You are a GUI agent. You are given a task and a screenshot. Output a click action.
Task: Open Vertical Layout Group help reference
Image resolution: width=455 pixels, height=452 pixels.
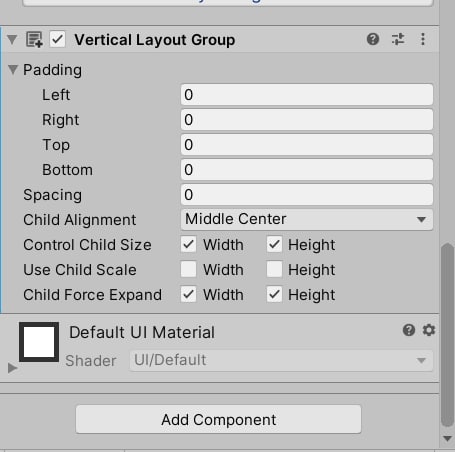373,39
